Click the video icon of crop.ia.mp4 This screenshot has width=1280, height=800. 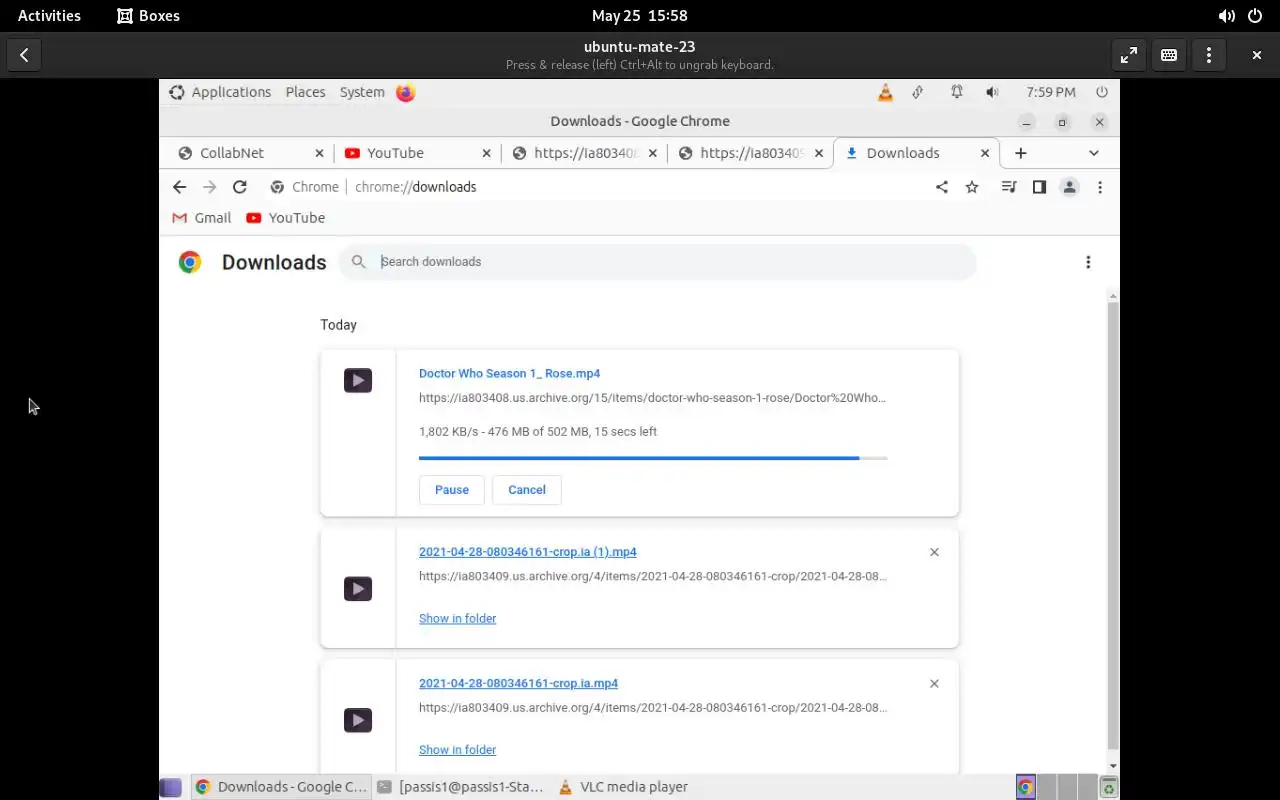(358, 720)
